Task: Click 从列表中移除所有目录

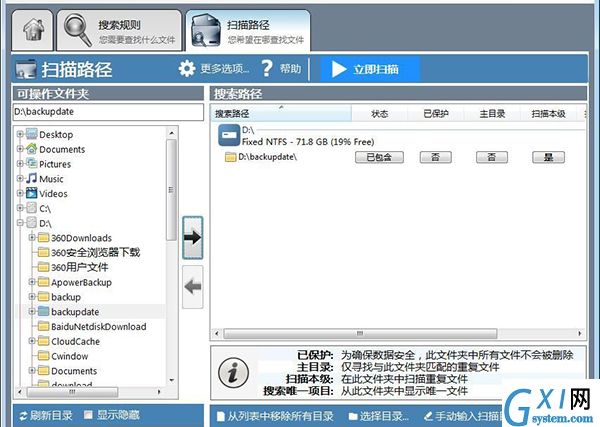Action: (274, 416)
